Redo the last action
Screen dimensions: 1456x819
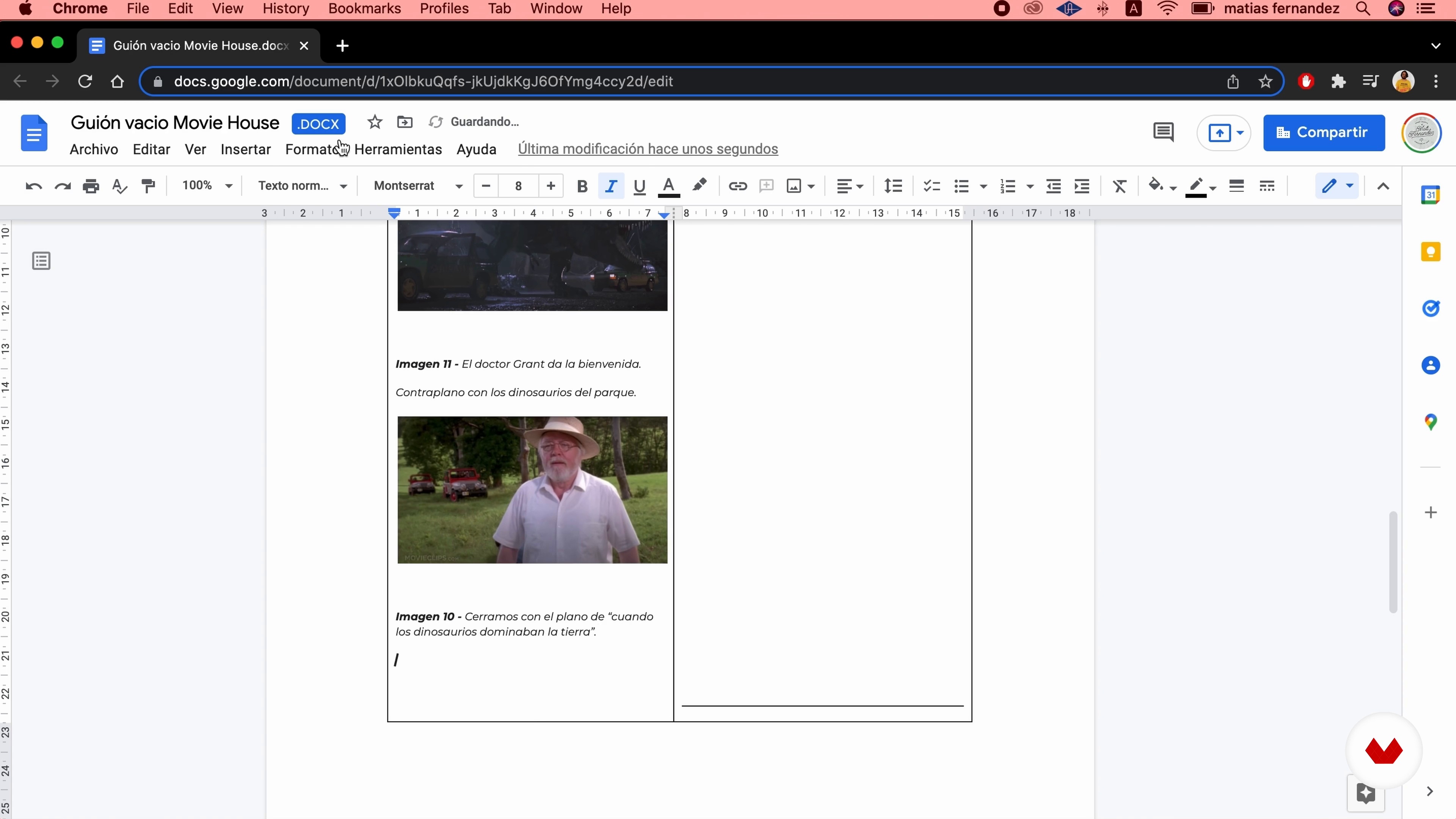(x=62, y=186)
